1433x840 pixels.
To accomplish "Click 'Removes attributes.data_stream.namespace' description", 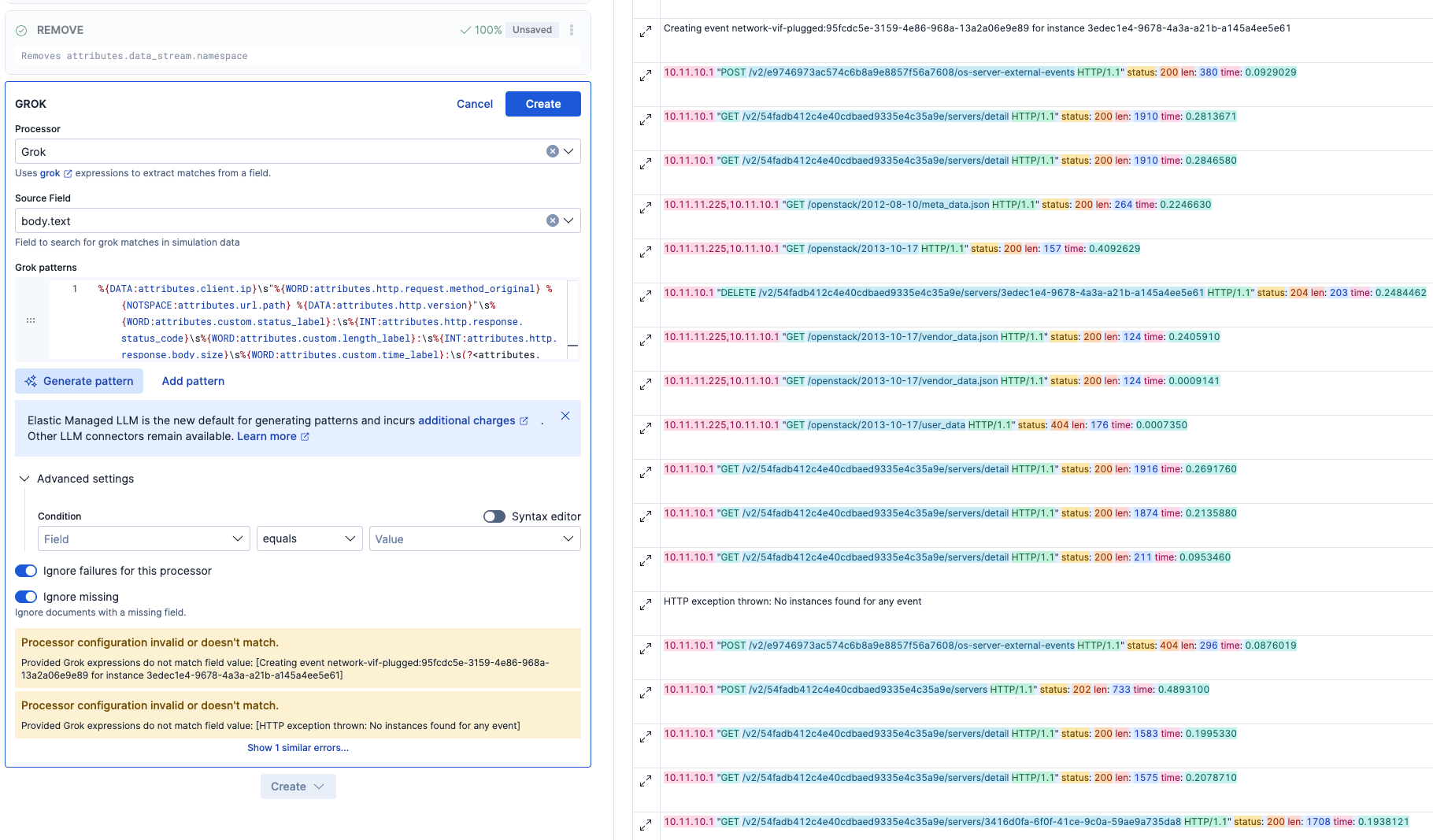I will (x=135, y=56).
